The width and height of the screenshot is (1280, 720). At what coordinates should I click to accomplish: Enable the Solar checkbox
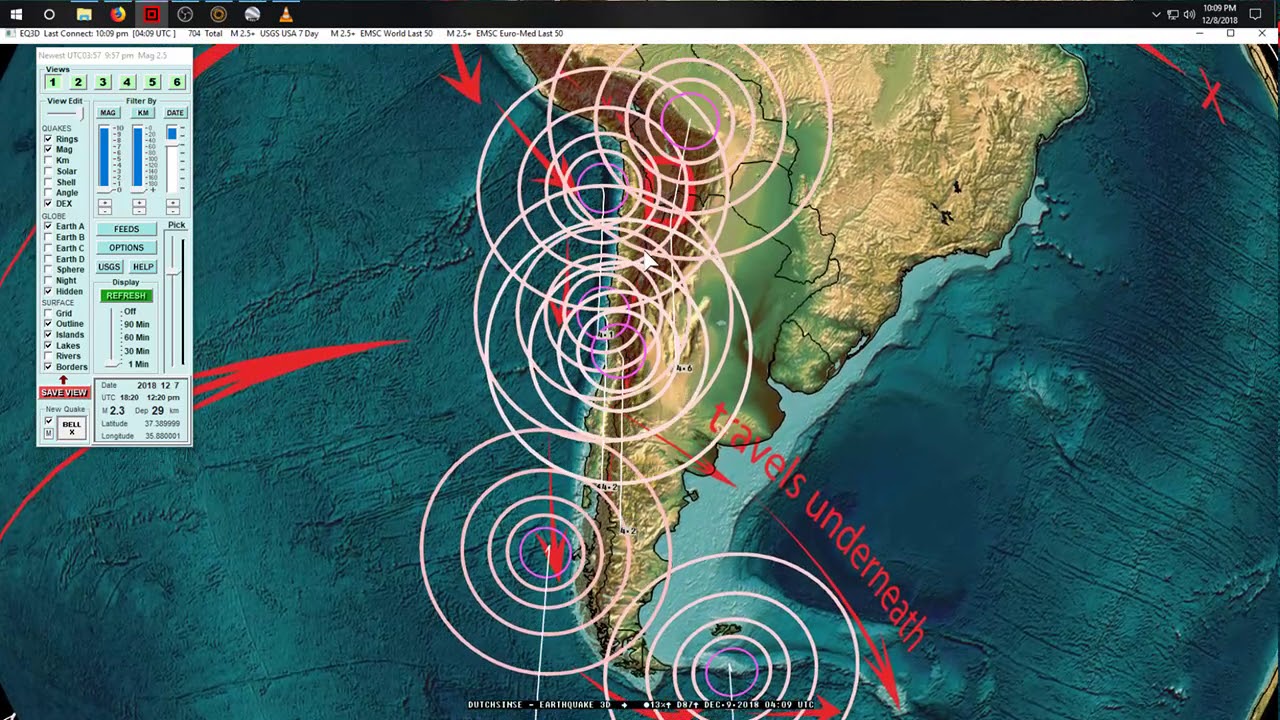[48, 171]
